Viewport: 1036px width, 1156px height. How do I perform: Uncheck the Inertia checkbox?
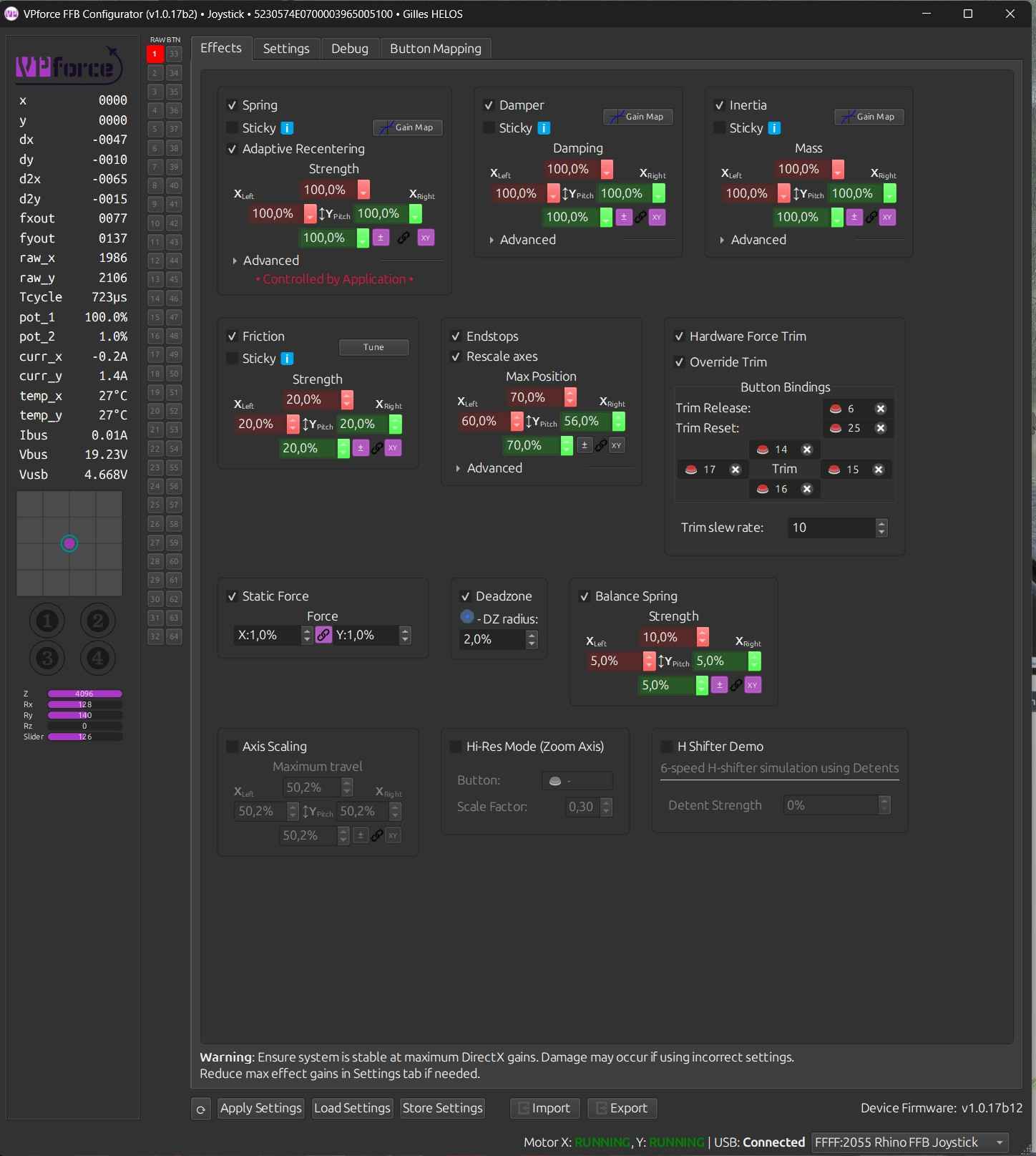point(719,105)
